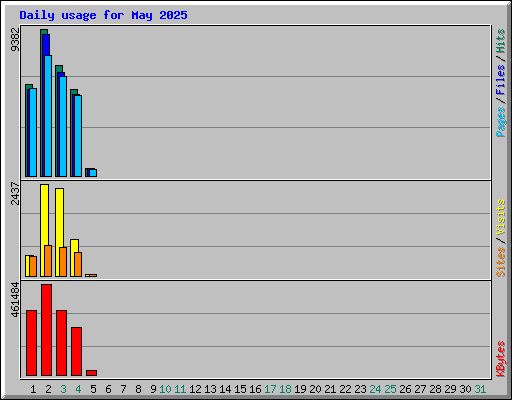The image size is (512, 400).
Task: Click green weekend day label 31
Action: pyautogui.click(x=480, y=389)
